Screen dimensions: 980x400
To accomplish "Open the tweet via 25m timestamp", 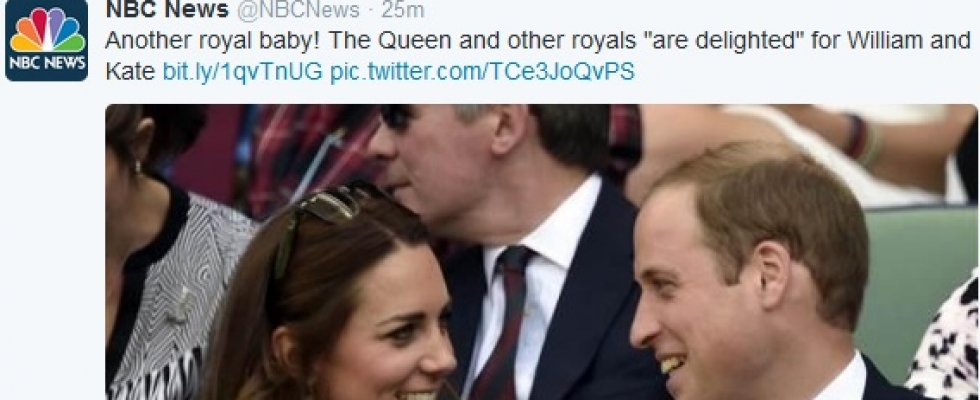I will click(x=402, y=9).
